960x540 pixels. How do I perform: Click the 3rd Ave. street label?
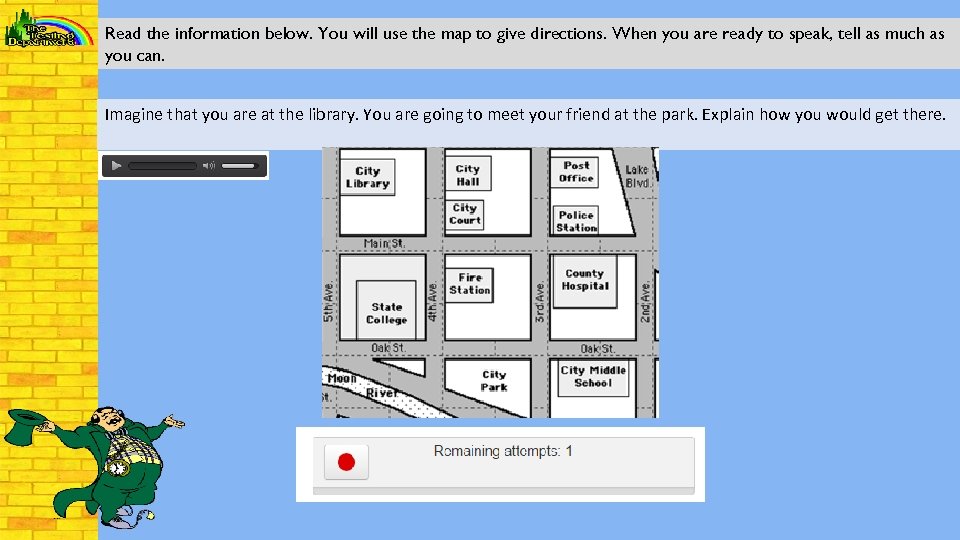(x=539, y=302)
